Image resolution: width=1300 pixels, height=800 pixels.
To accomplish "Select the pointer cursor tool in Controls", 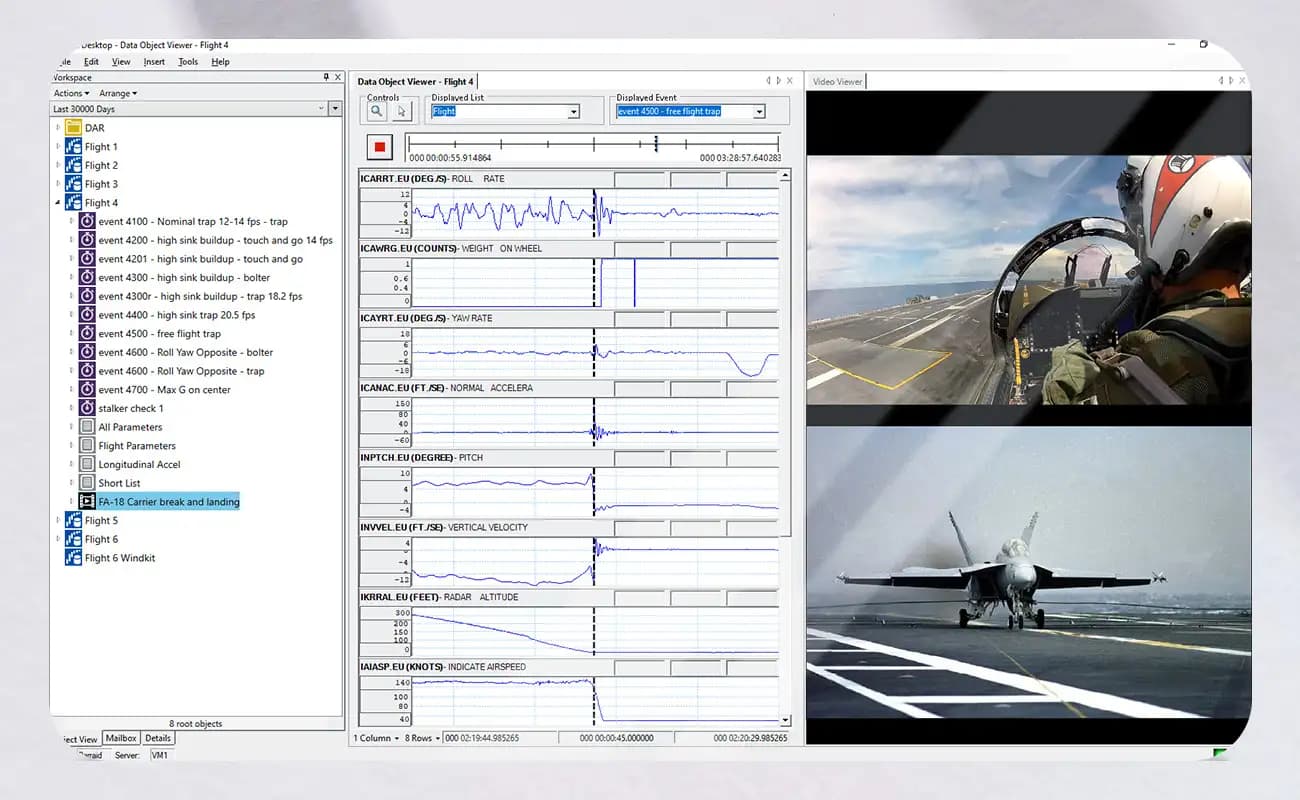I will click(402, 112).
